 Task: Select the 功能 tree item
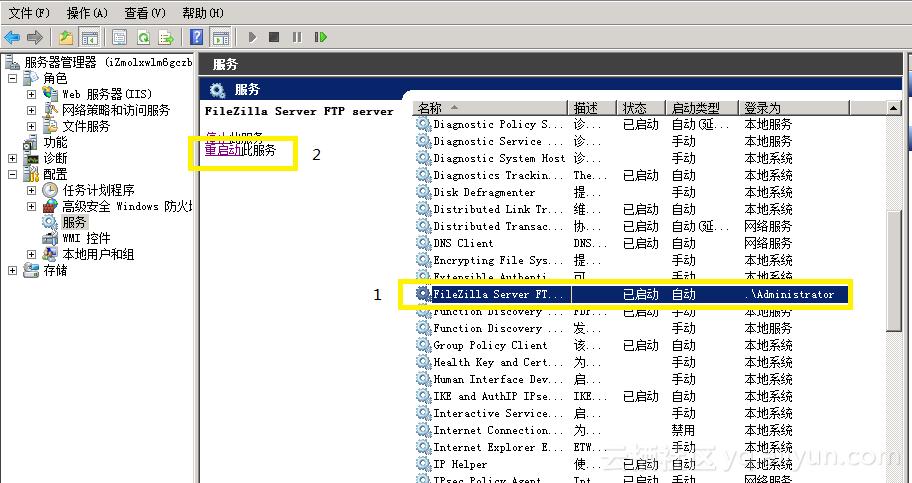pyautogui.click(x=45, y=142)
